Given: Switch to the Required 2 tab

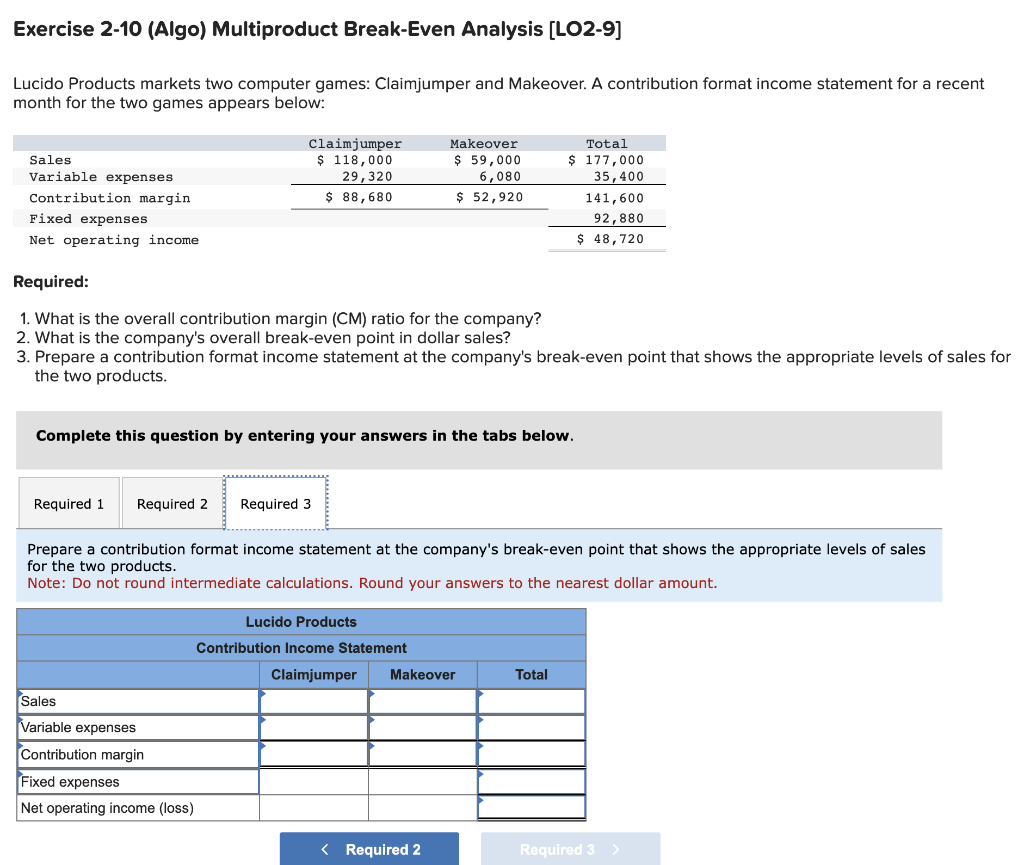Looking at the screenshot, I should [x=171, y=503].
